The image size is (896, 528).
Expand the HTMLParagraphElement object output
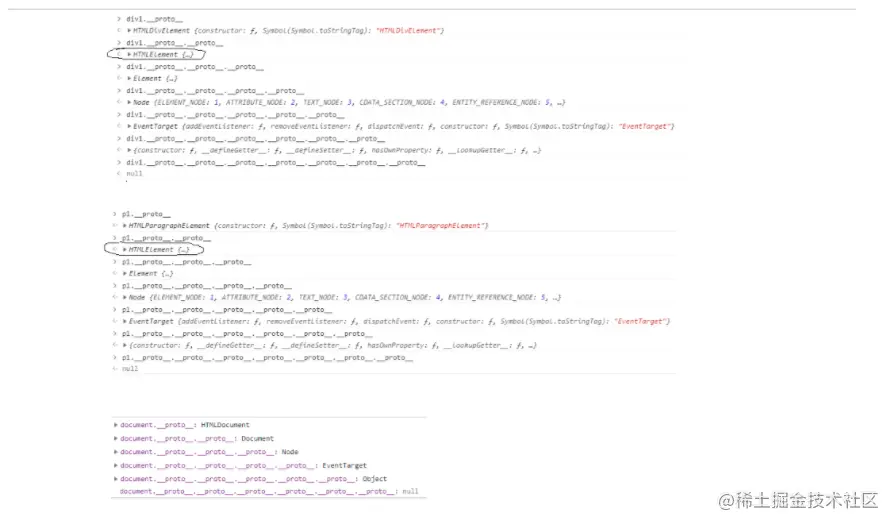click(125, 226)
